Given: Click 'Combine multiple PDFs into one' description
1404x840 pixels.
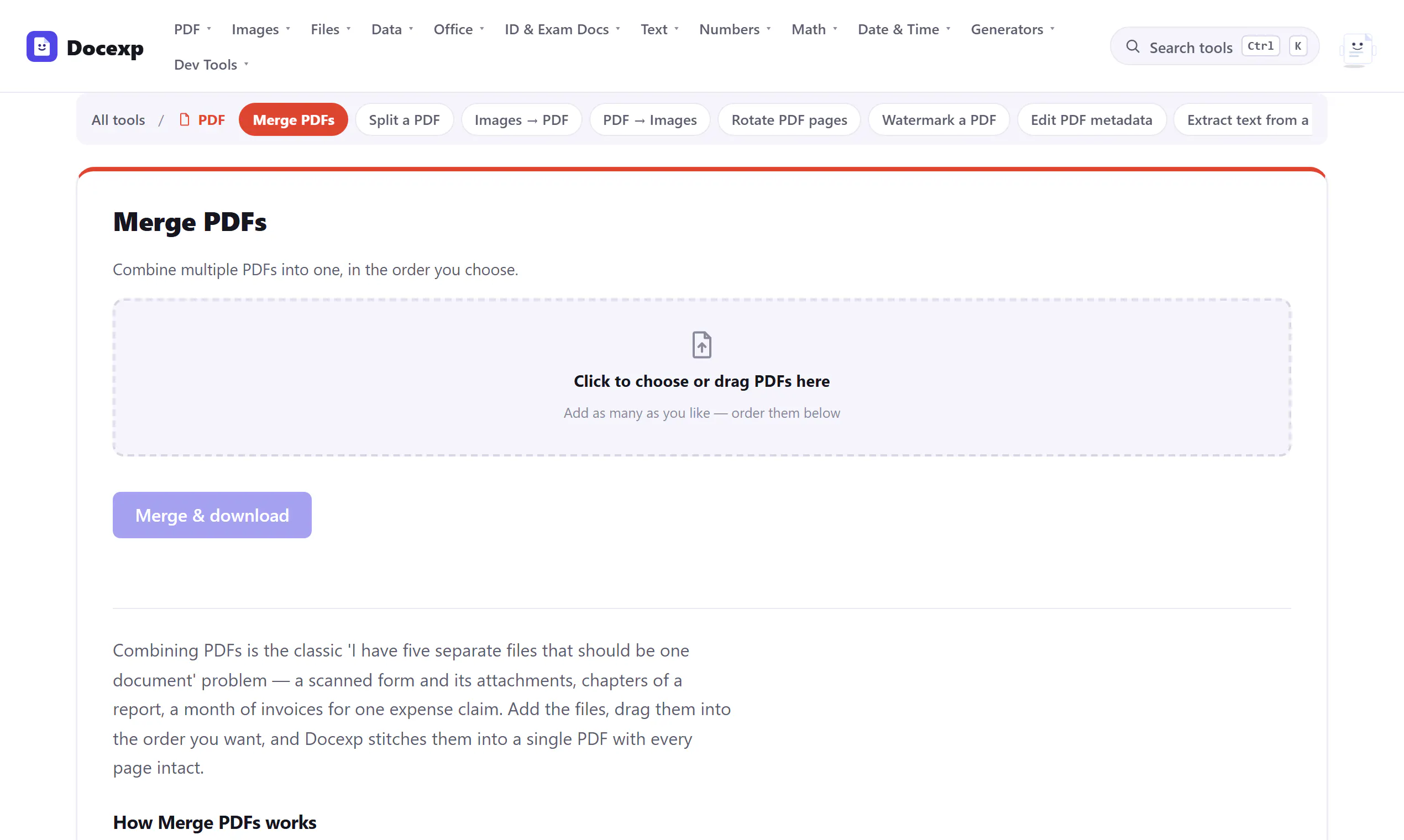Looking at the screenshot, I should point(315,270).
